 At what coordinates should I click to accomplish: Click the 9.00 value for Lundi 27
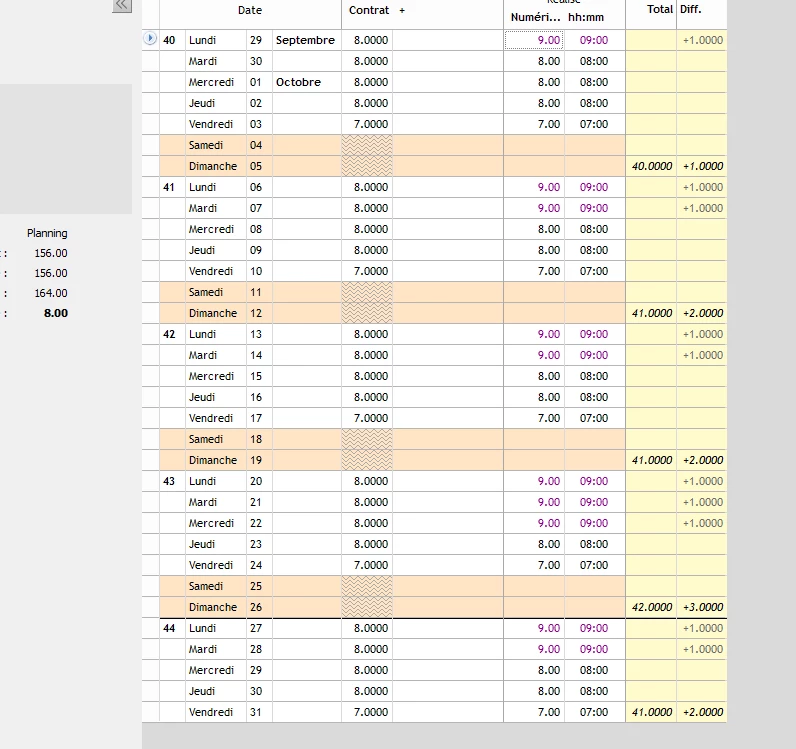pyautogui.click(x=549, y=628)
